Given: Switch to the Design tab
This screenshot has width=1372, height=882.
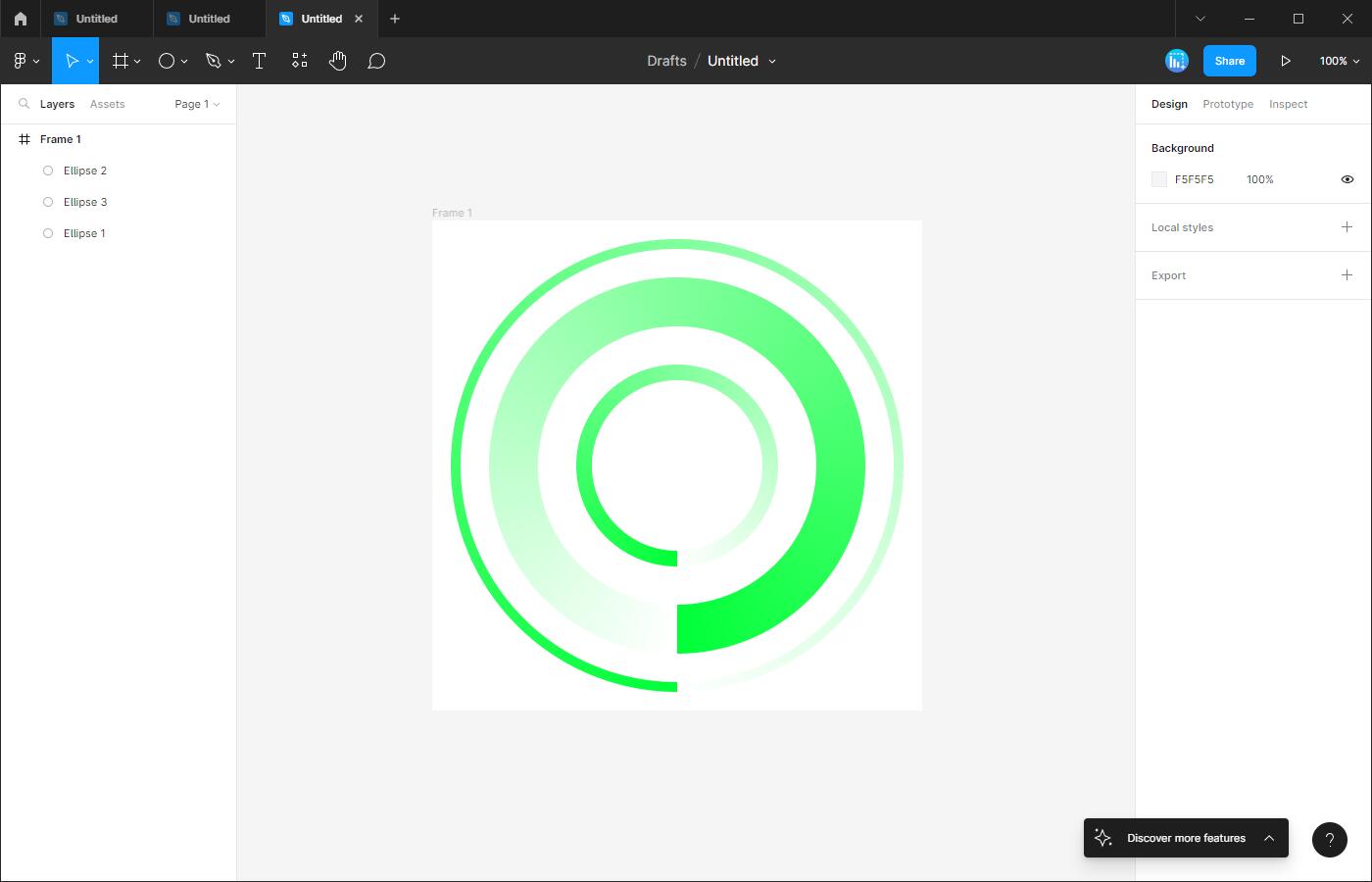Looking at the screenshot, I should tap(1169, 104).
